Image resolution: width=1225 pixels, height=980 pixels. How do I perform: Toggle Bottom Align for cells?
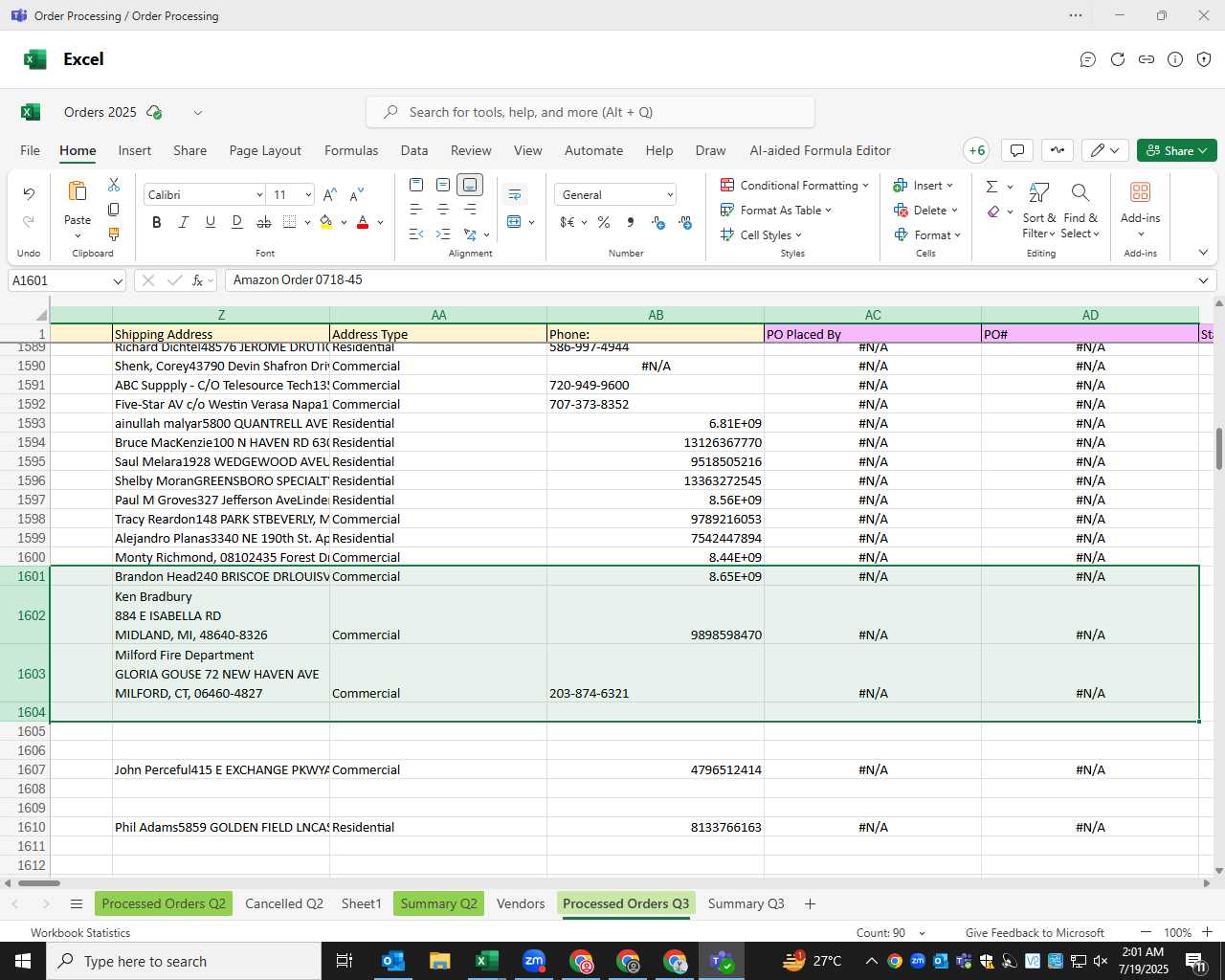click(x=470, y=185)
